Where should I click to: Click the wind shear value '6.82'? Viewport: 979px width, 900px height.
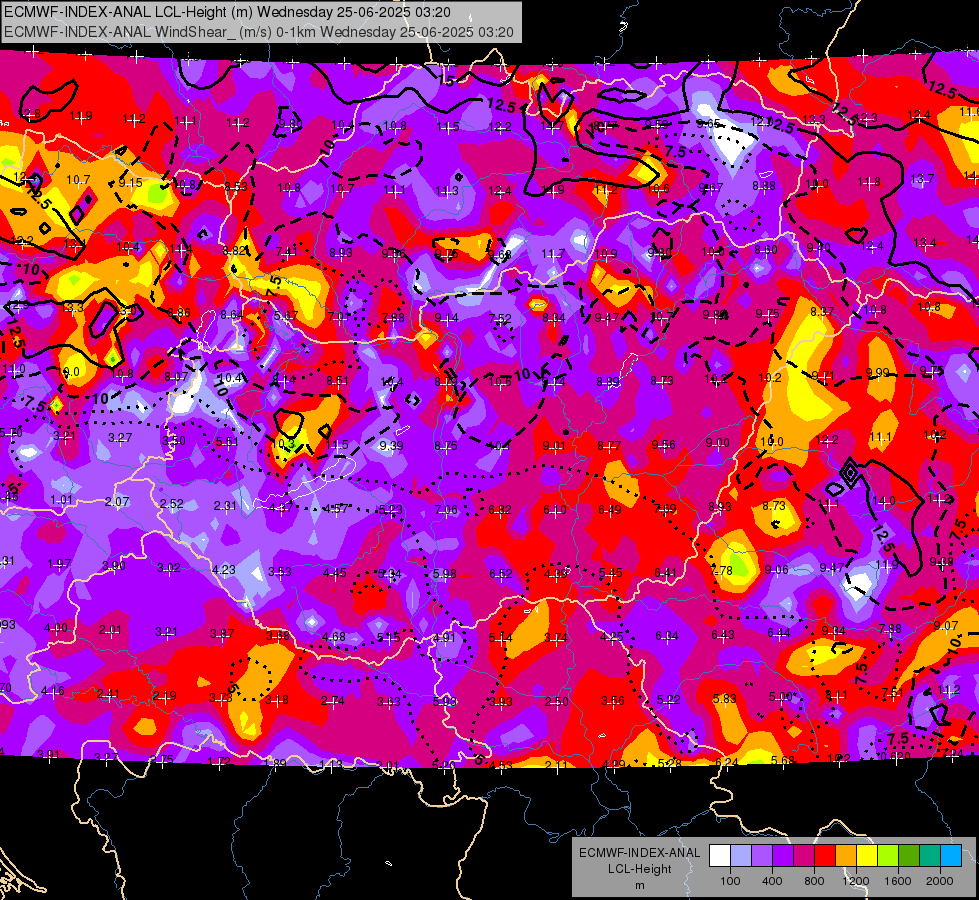[500, 510]
